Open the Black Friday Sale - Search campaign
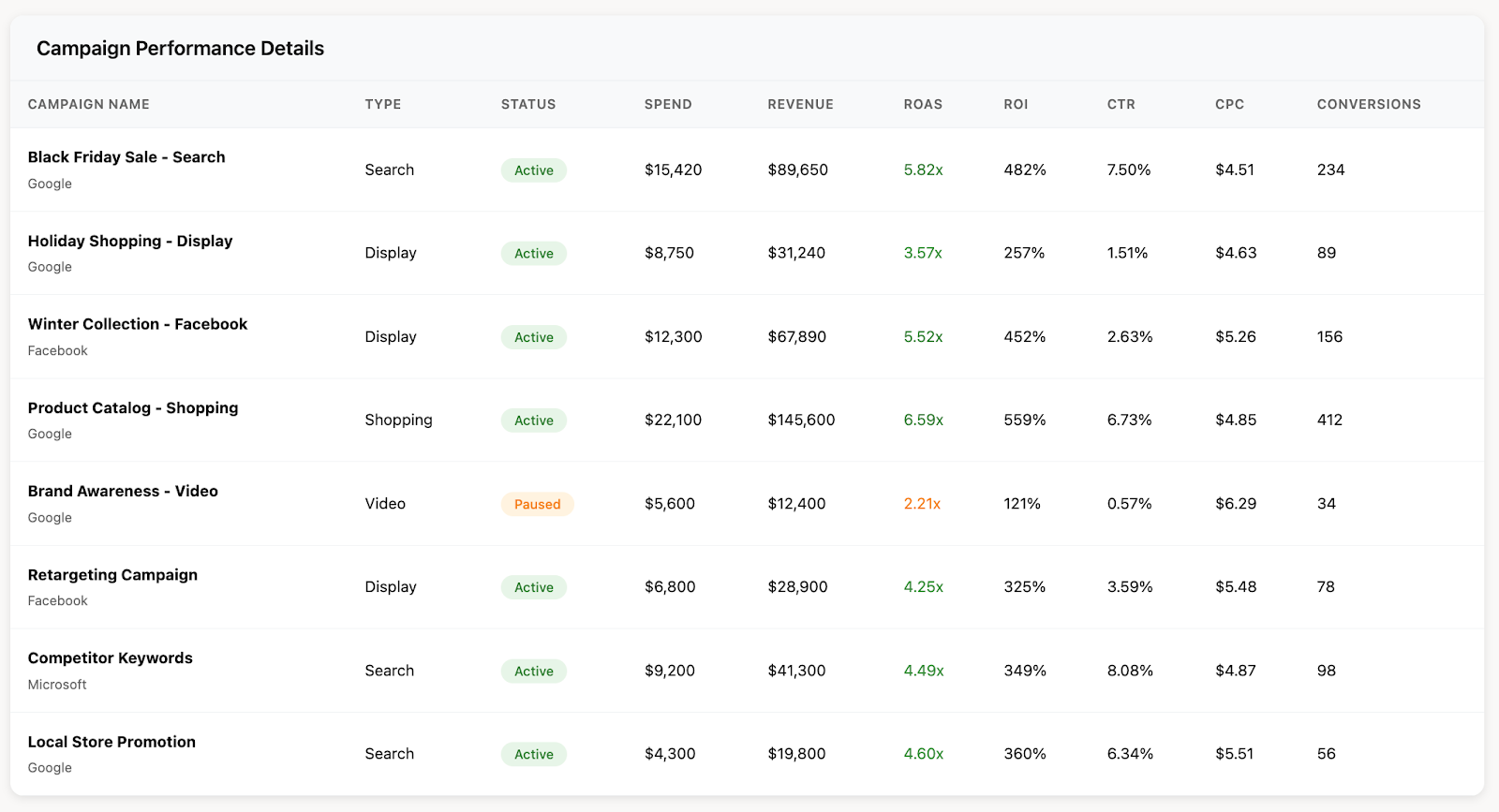 pos(126,157)
